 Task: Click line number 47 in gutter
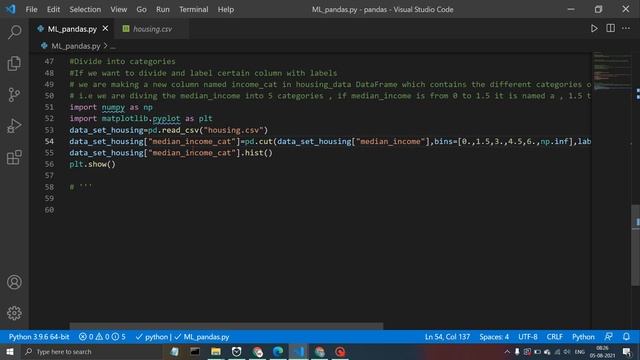(49, 61)
